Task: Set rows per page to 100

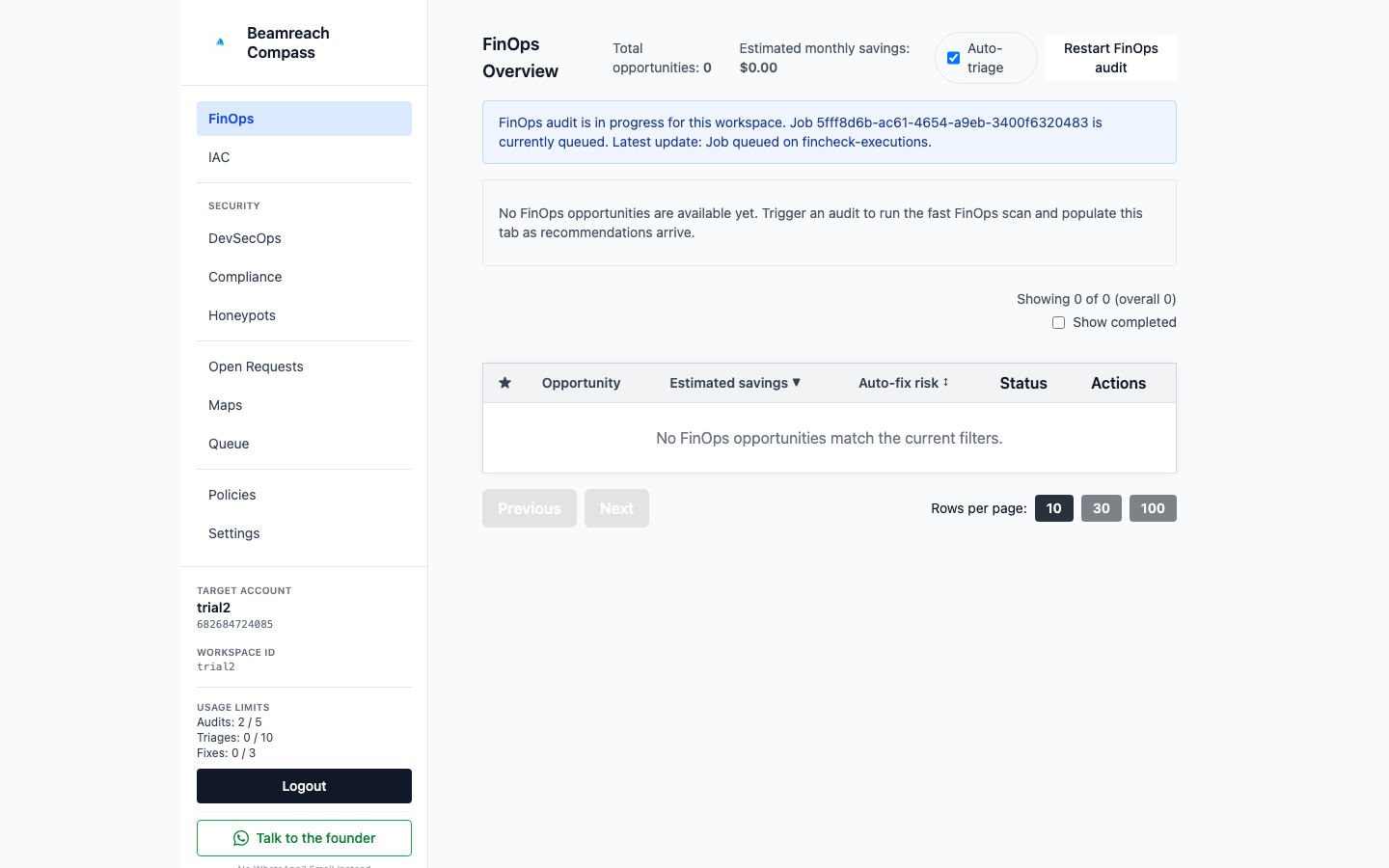Action: click(1153, 508)
